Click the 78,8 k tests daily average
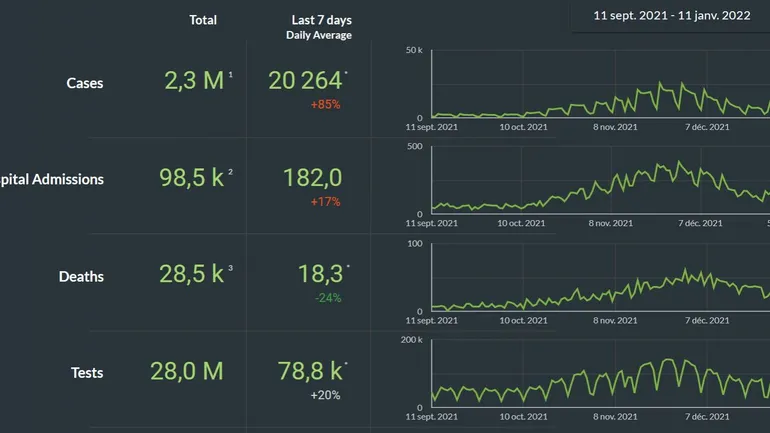 (310, 371)
